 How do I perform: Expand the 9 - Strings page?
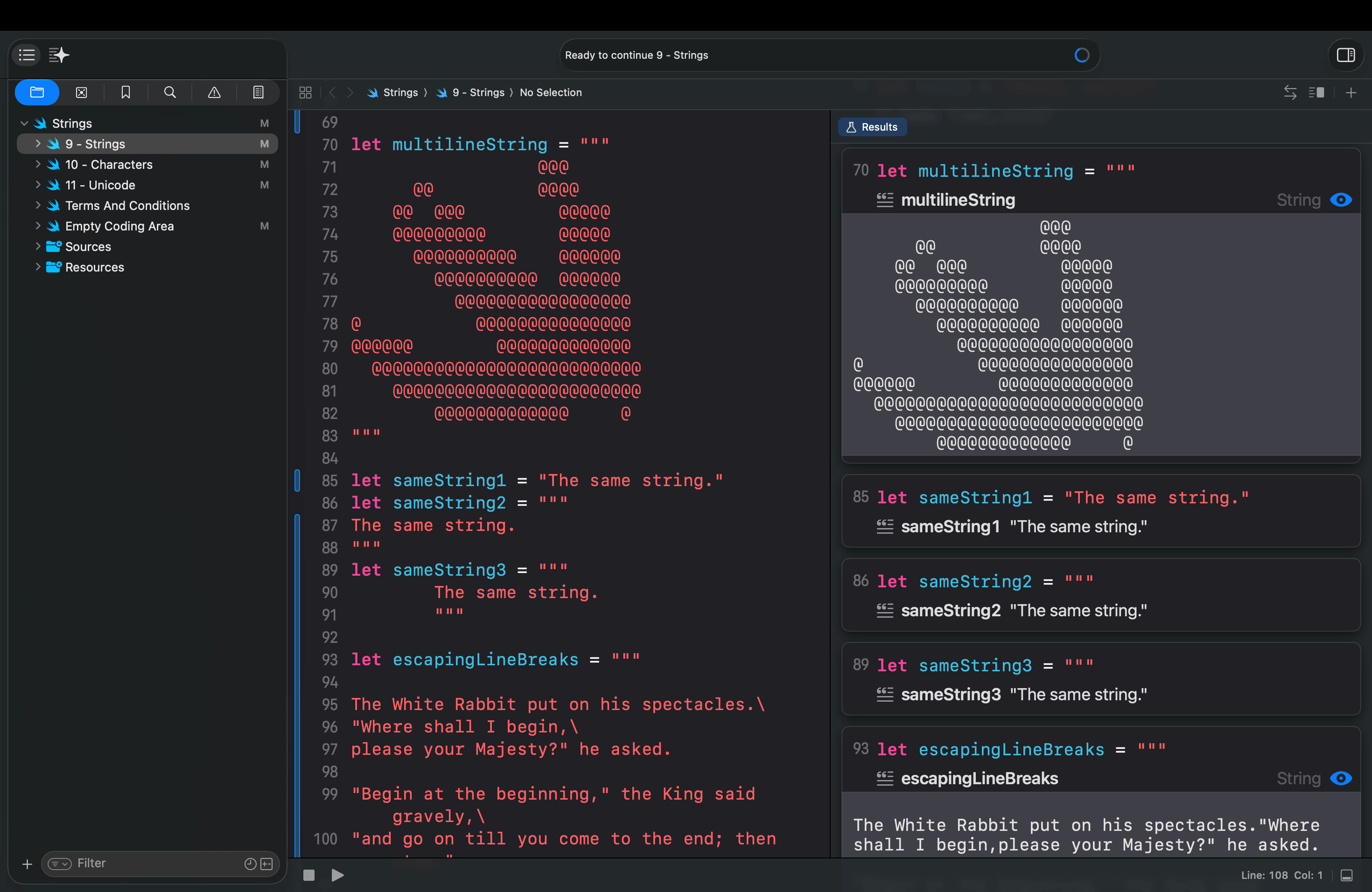pos(38,144)
